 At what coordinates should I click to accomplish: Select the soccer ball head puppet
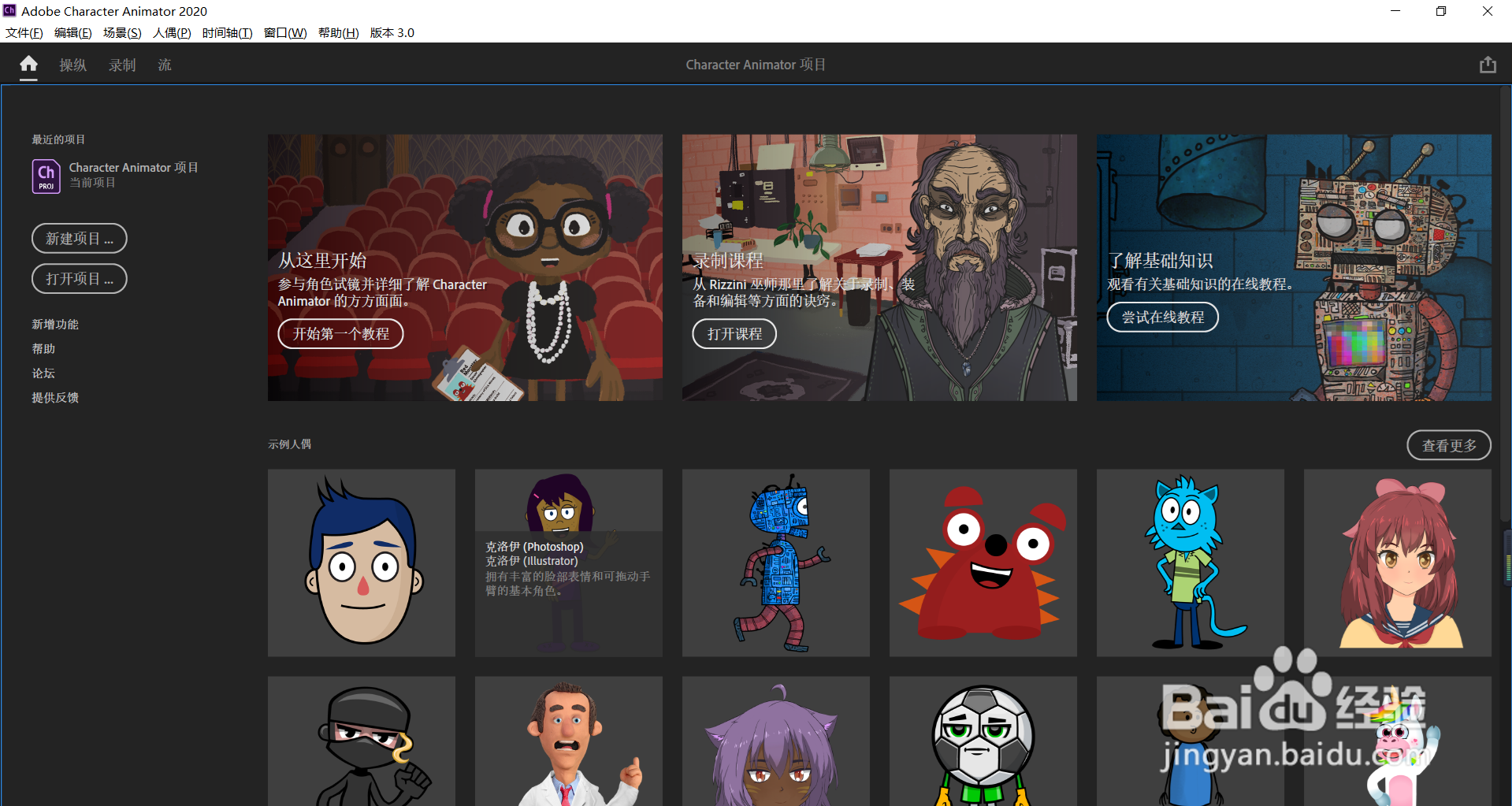point(983,741)
